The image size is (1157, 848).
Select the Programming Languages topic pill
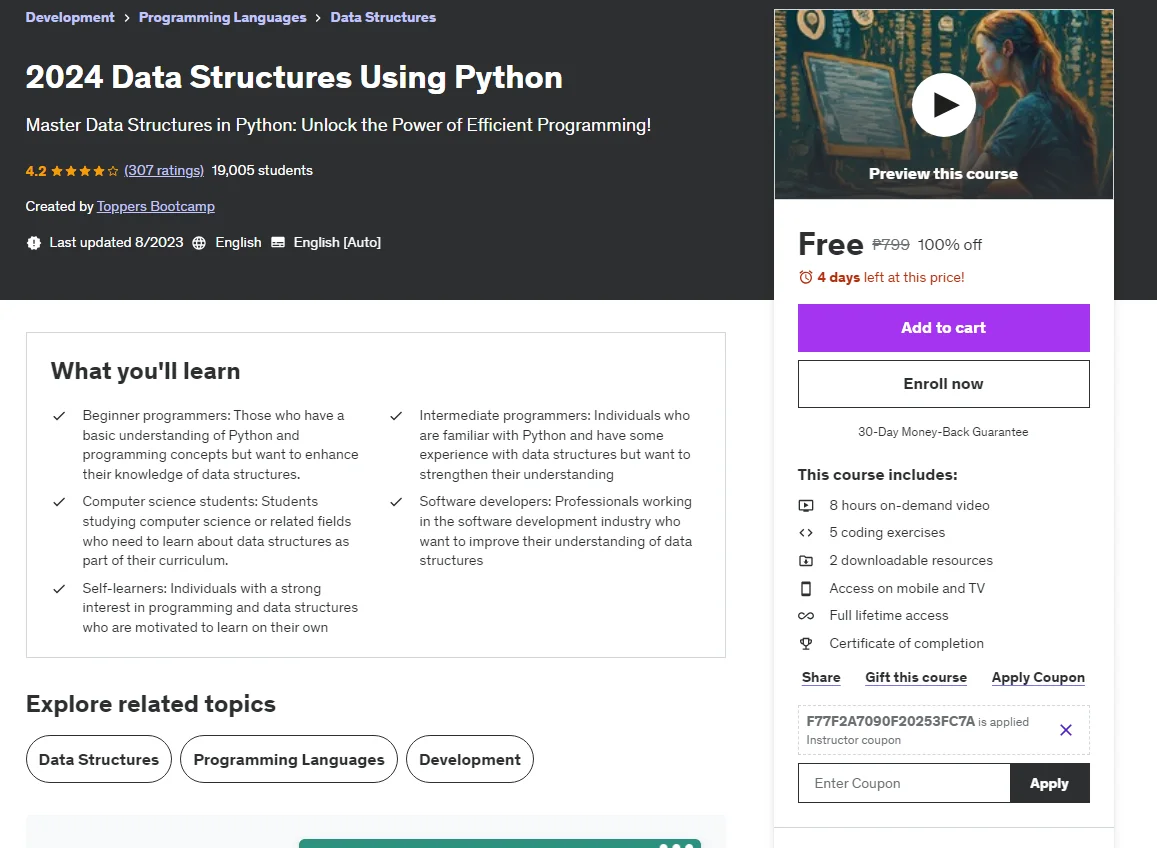[289, 759]
